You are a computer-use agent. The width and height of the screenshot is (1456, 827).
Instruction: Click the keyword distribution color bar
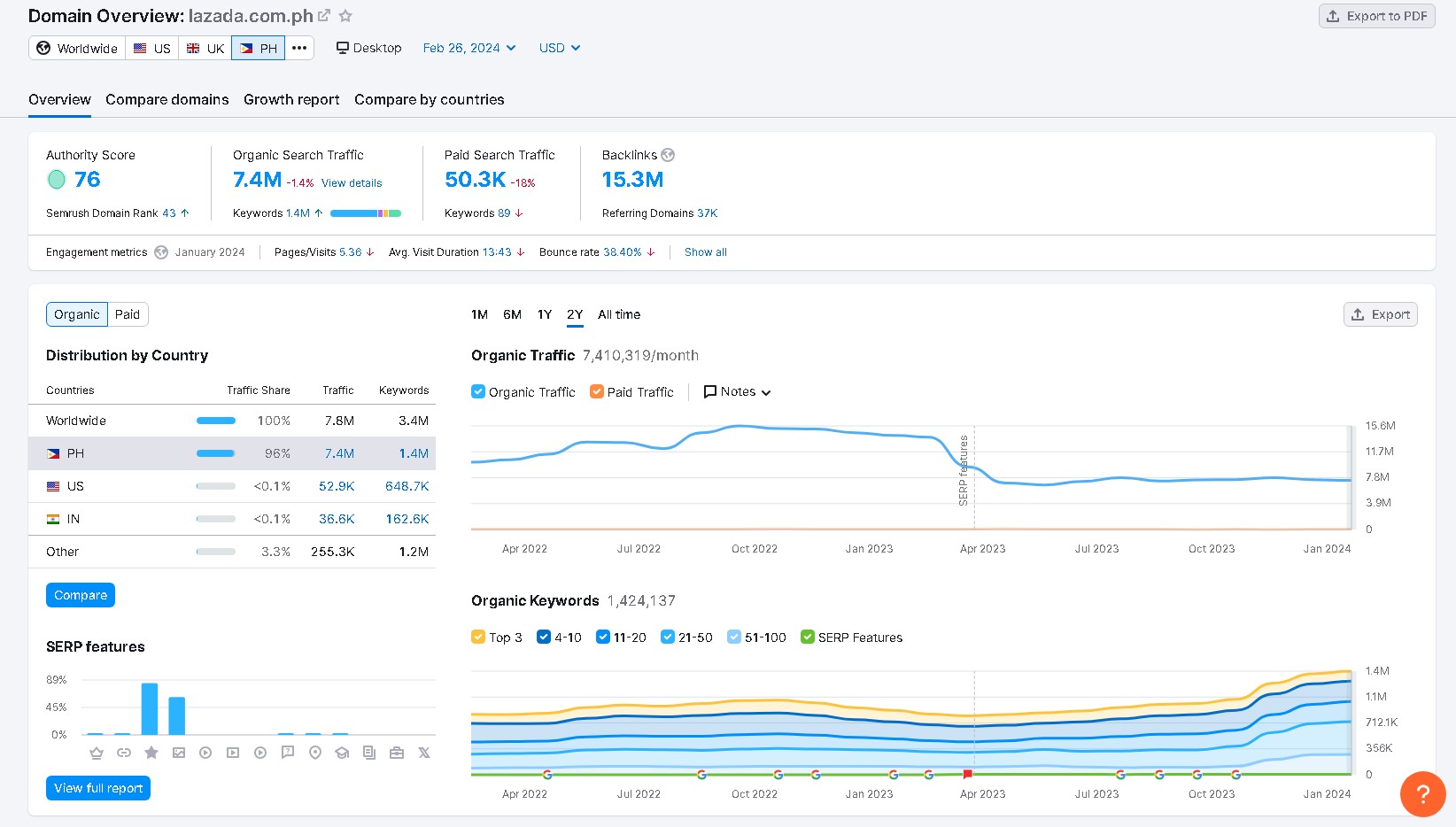click(x=365, y=213)
